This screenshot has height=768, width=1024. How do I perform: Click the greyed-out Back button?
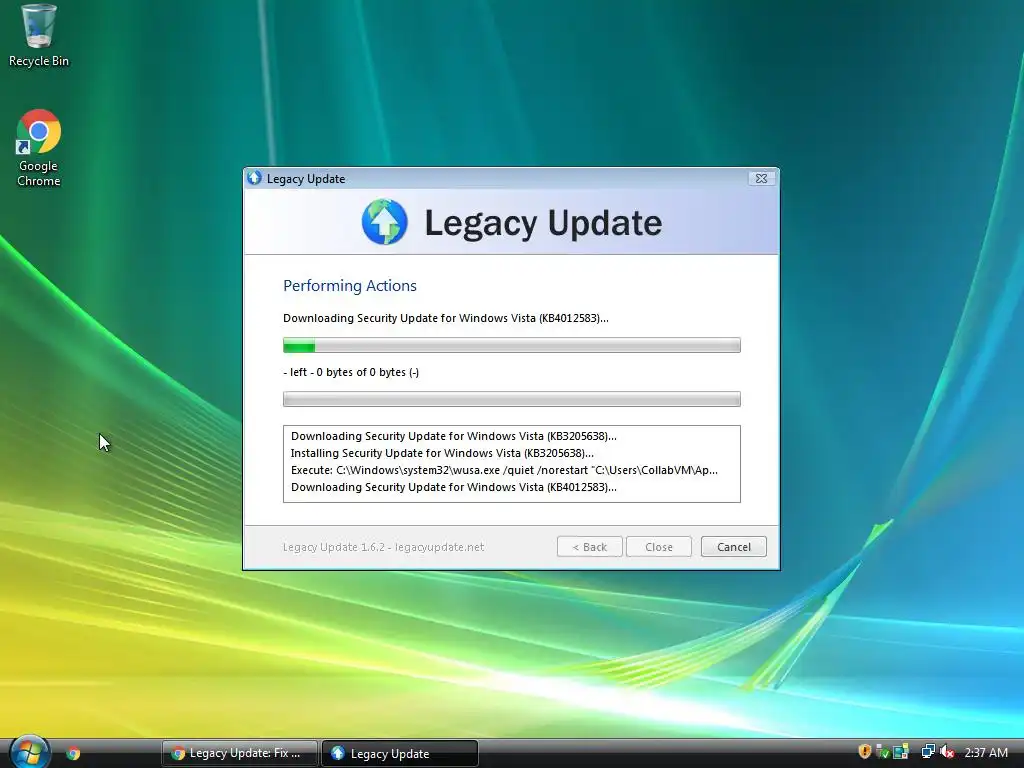click(x=589, y=547)
